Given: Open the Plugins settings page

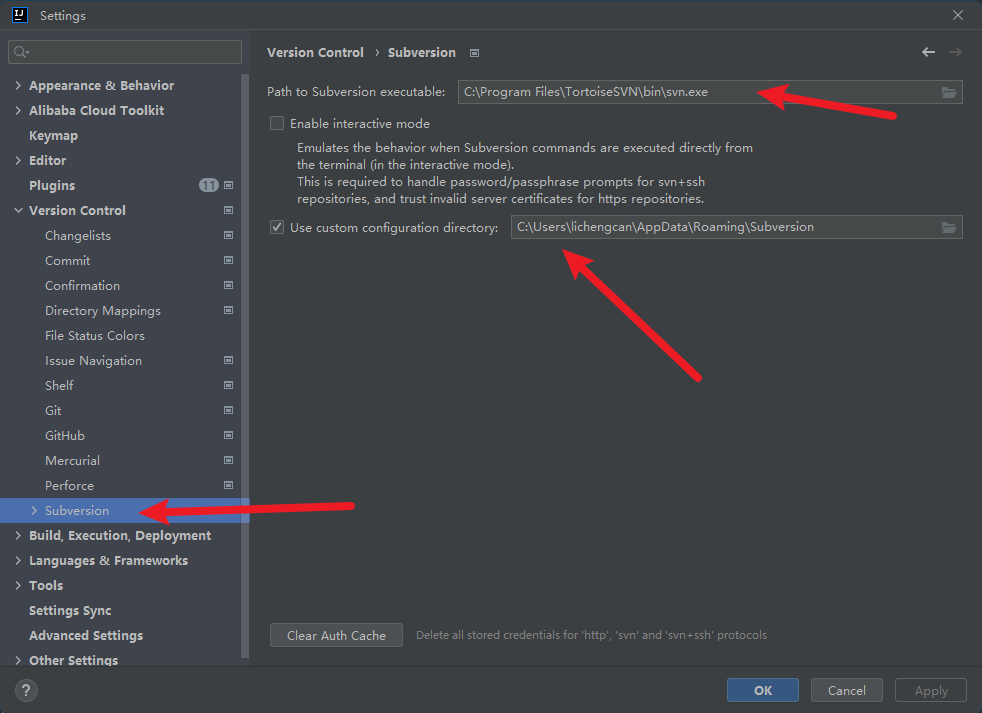Looking at the screenshot, I should [52, 185].
